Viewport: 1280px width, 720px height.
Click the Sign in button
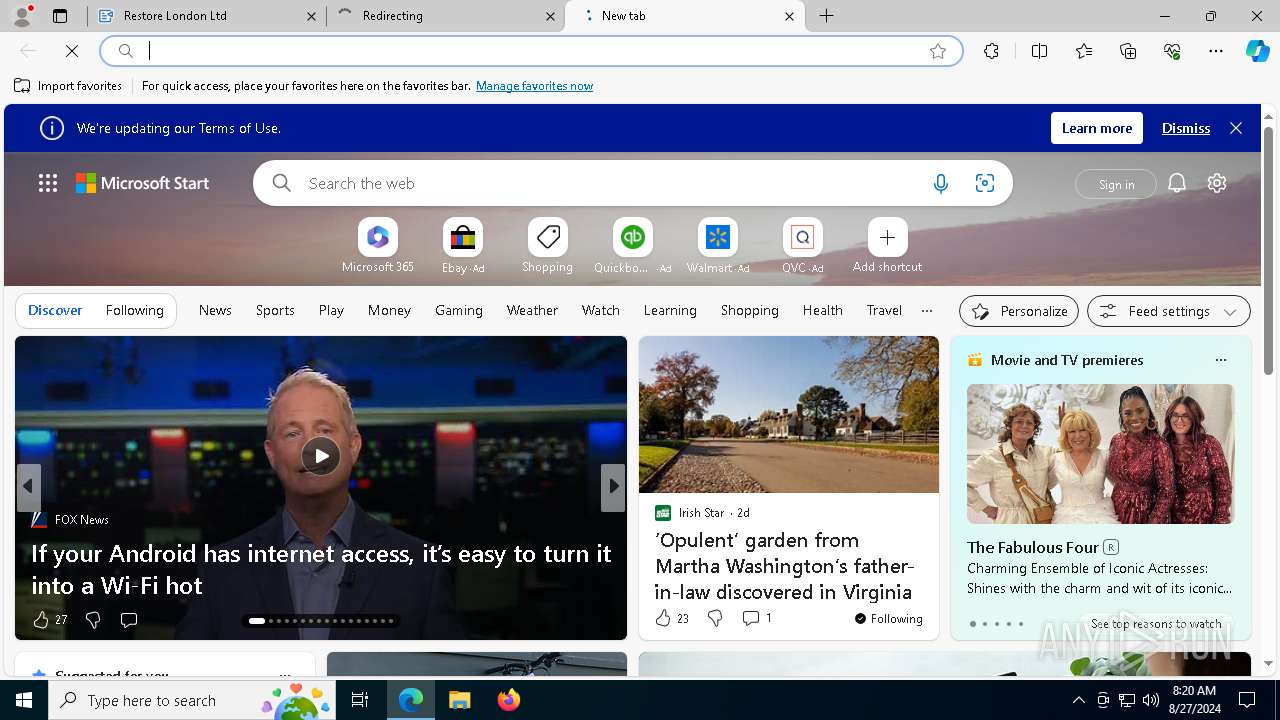click(1116, 184)
